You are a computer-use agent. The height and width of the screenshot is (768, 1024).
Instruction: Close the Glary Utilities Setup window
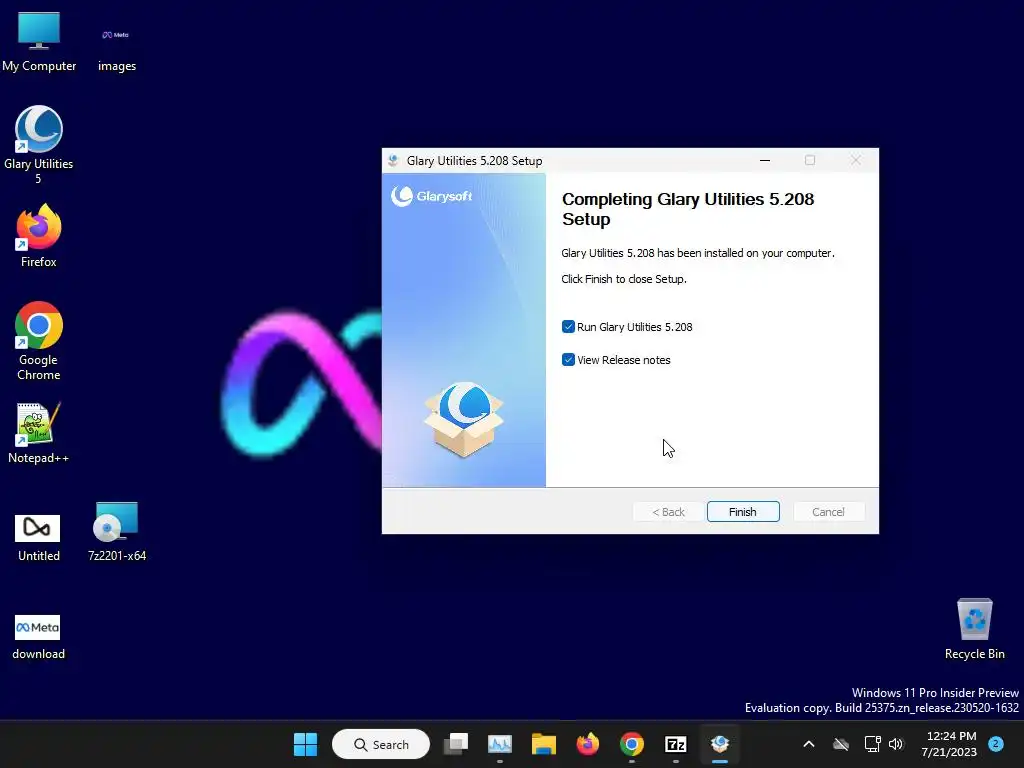(855, 161)
